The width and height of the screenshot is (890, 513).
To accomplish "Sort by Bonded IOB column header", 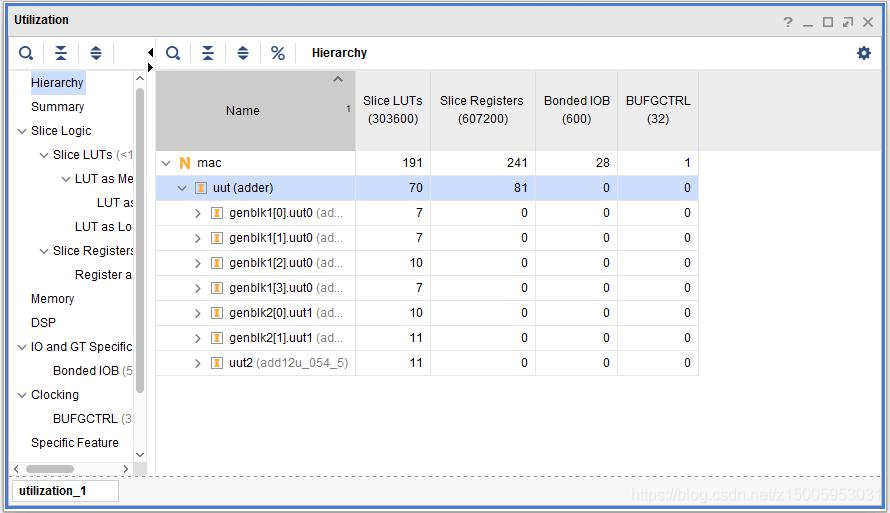I will tap(577, 110).
